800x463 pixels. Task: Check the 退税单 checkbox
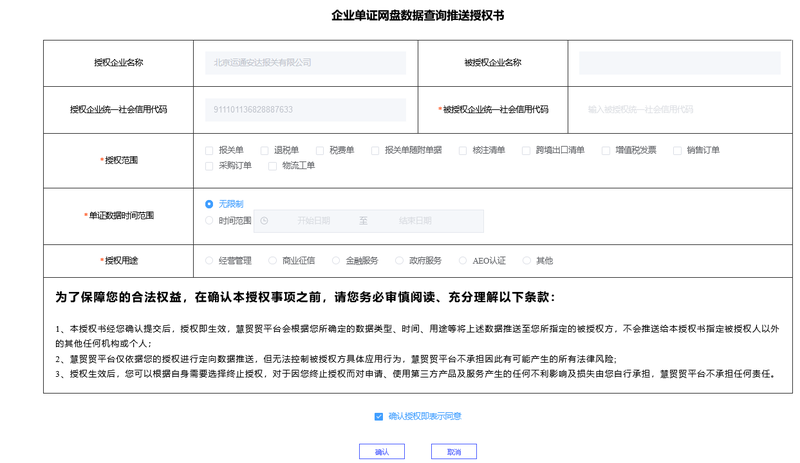point(265,151)
